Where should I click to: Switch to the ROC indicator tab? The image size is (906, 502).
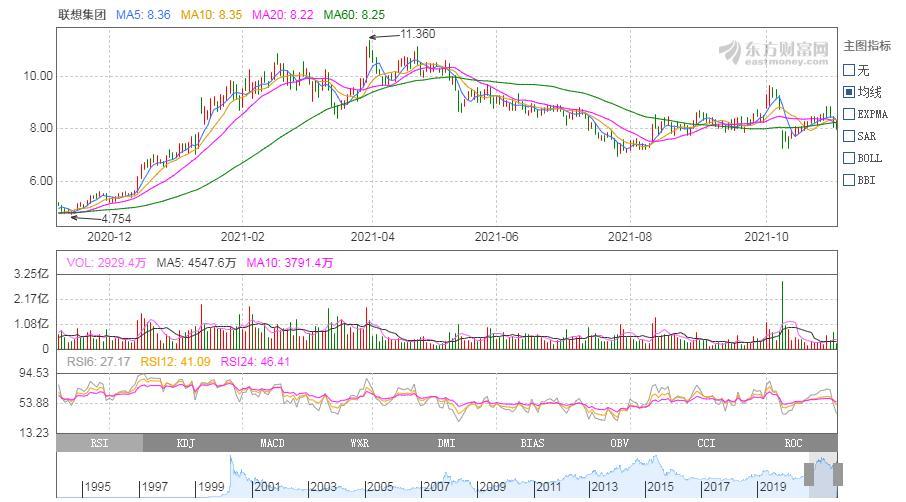(793, 443)
